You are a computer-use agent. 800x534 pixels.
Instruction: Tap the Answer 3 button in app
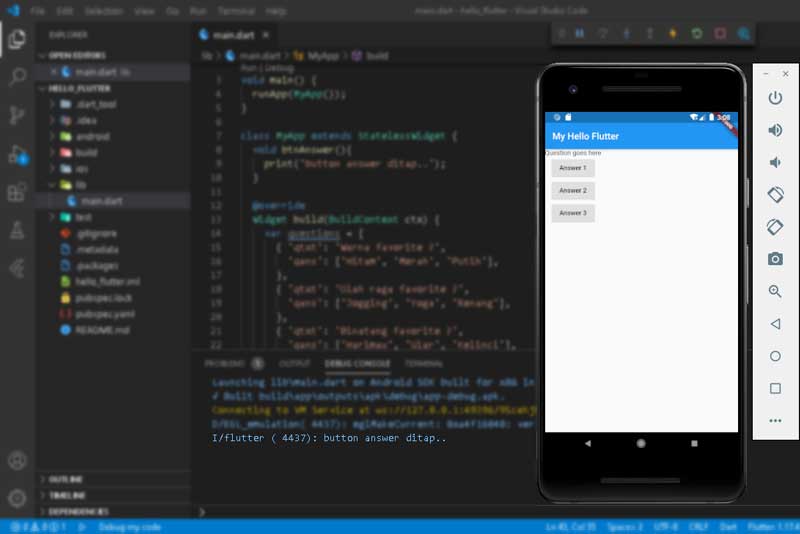coord(573,213)
